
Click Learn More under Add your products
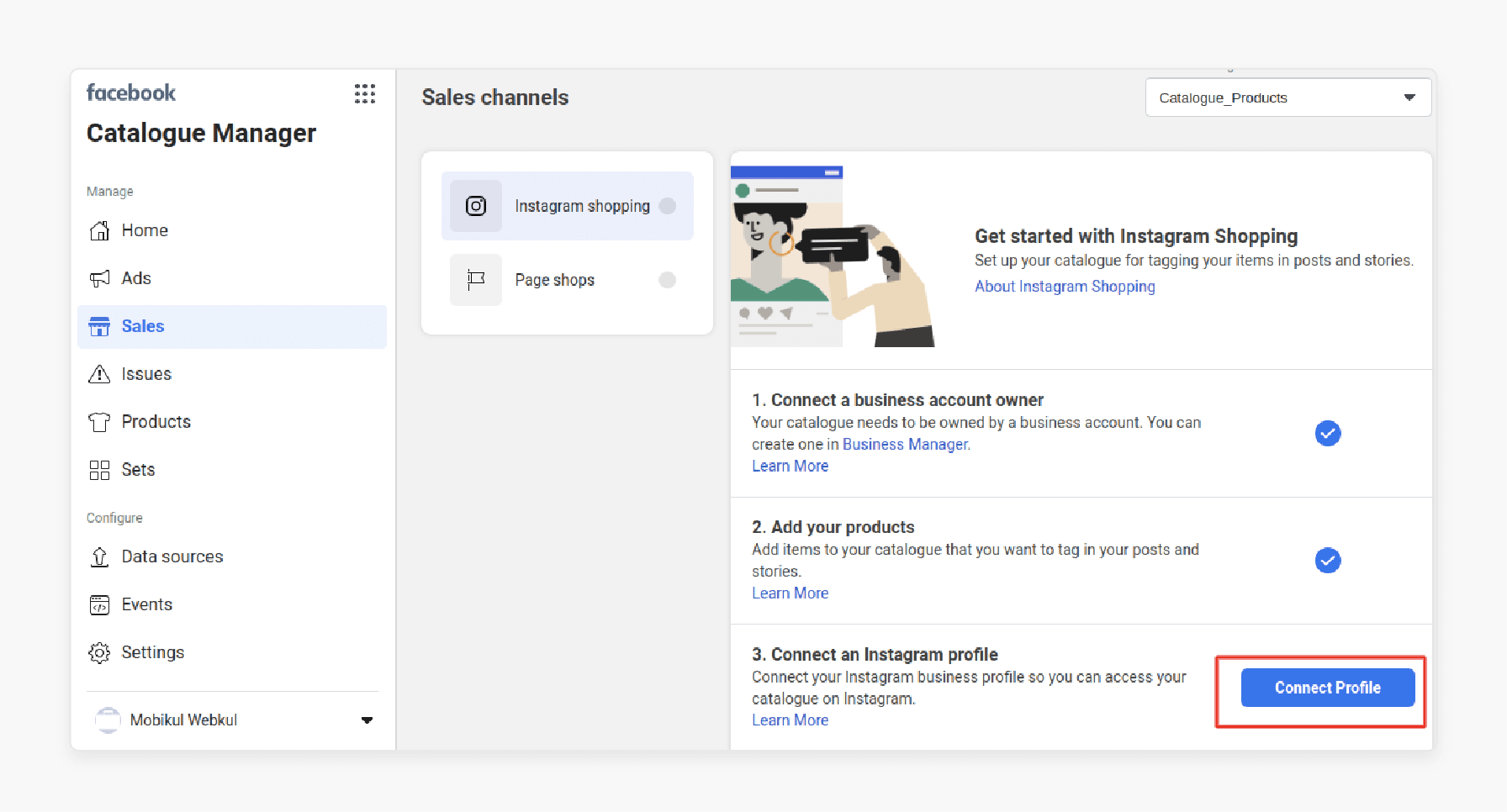(791, 593)
